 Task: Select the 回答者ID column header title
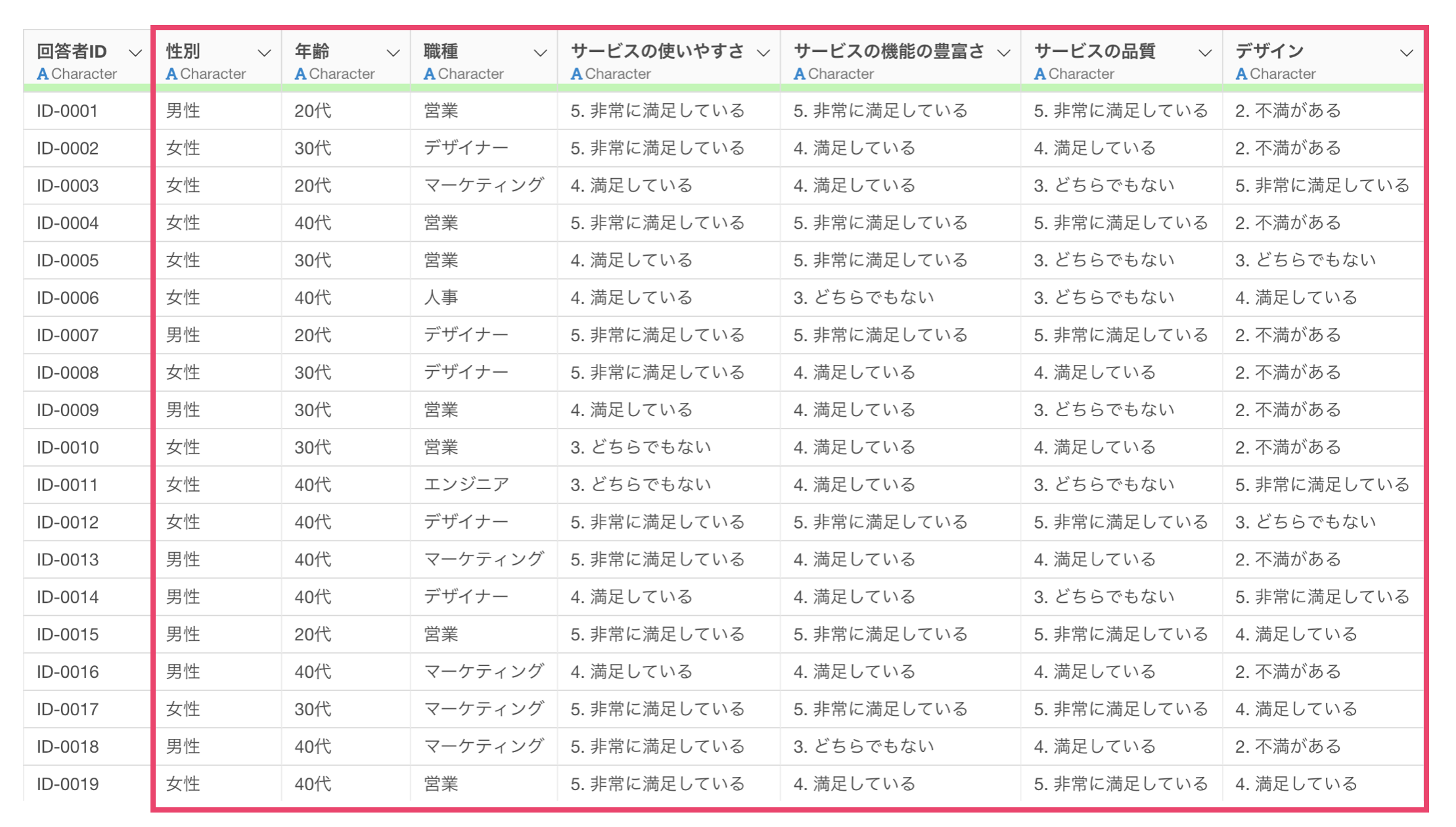pyautogui.click(x=72, y=51)
